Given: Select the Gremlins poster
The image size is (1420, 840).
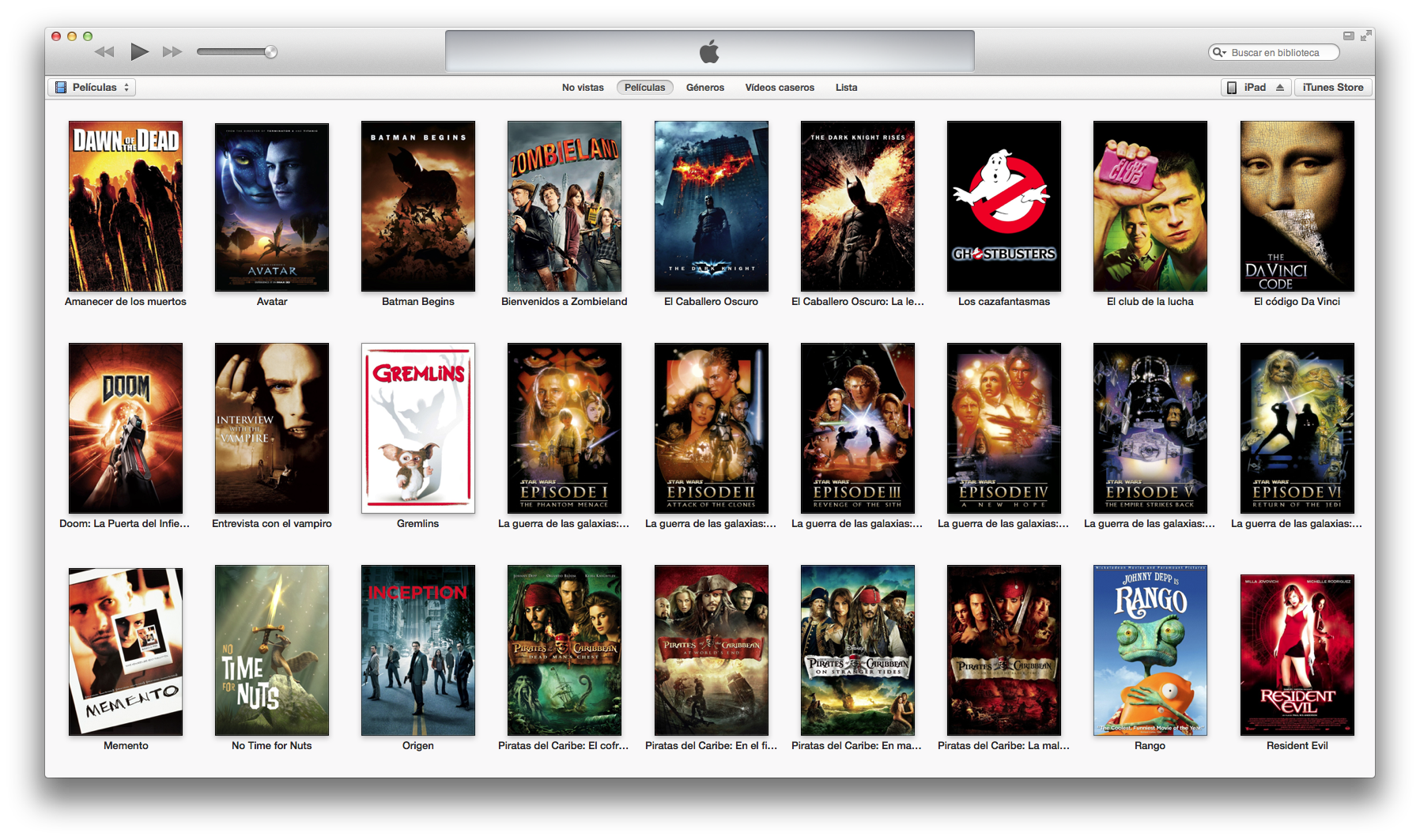Looking at the screenshot, I should click(x=418, y=428).
